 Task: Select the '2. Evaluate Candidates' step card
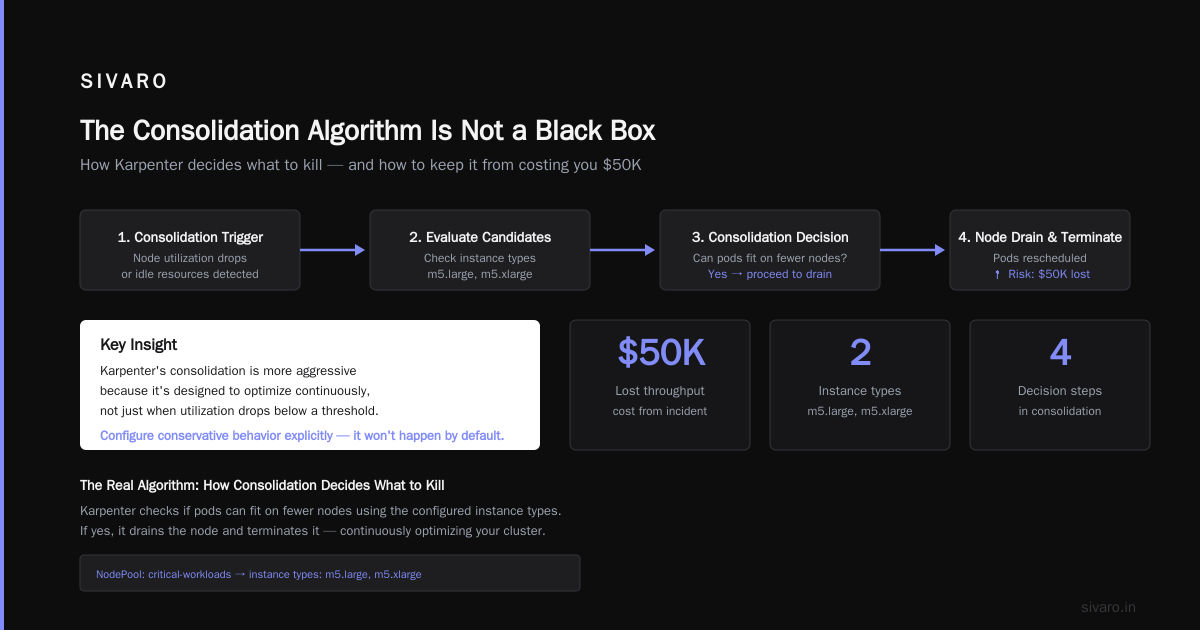click(x=480, y=250)
